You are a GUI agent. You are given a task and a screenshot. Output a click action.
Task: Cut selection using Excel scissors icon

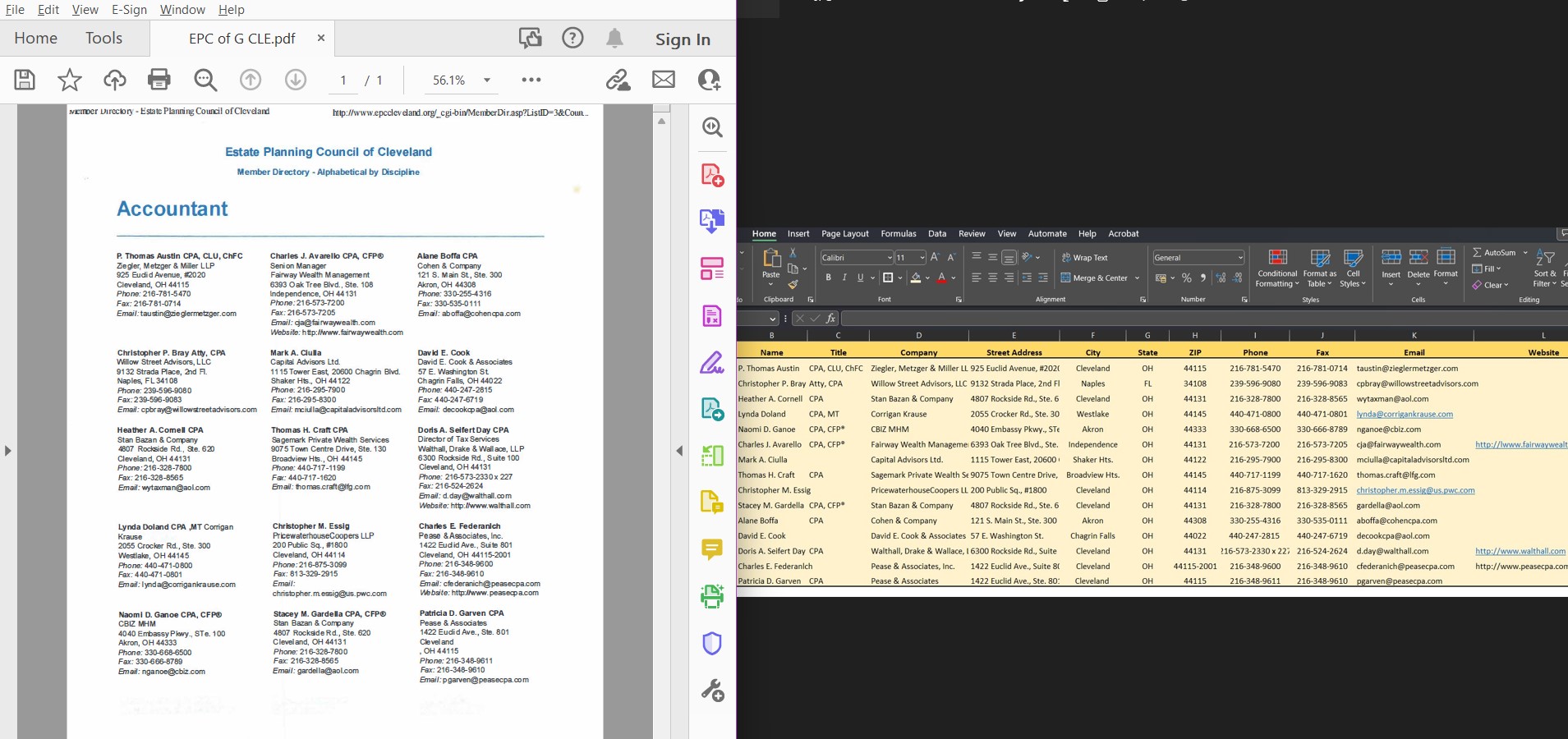point(793,253)
